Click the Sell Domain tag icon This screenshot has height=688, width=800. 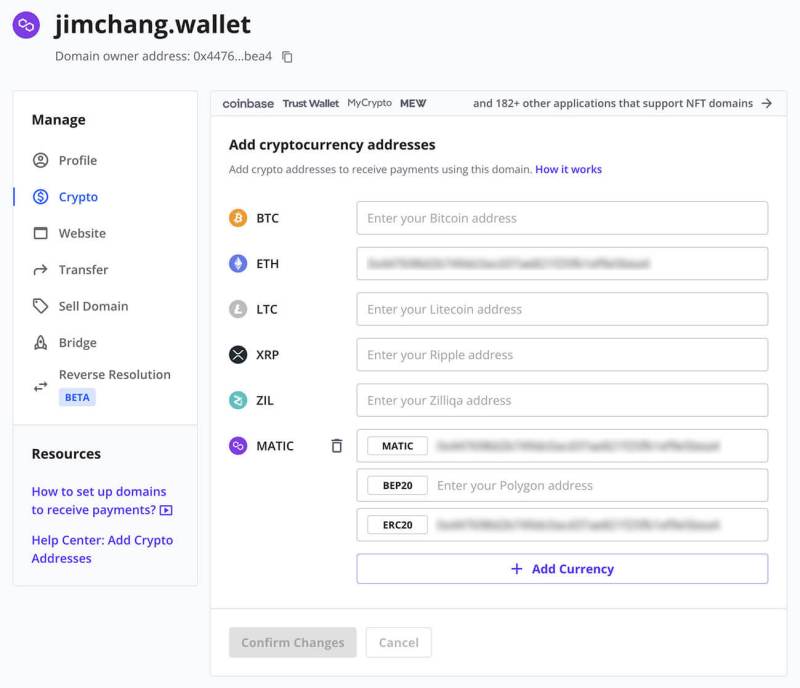click(40, 306)
